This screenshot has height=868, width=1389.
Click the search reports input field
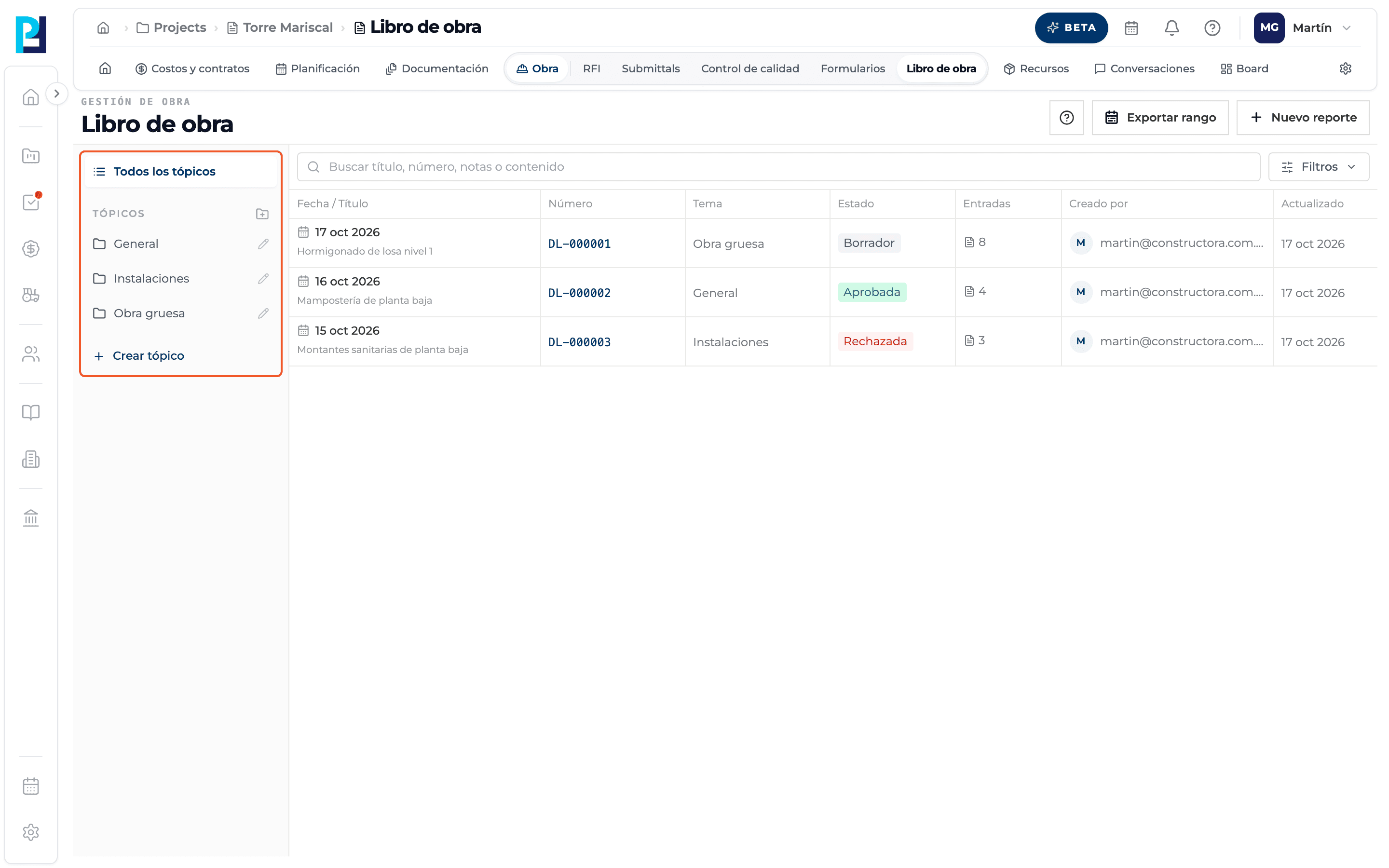778,167
